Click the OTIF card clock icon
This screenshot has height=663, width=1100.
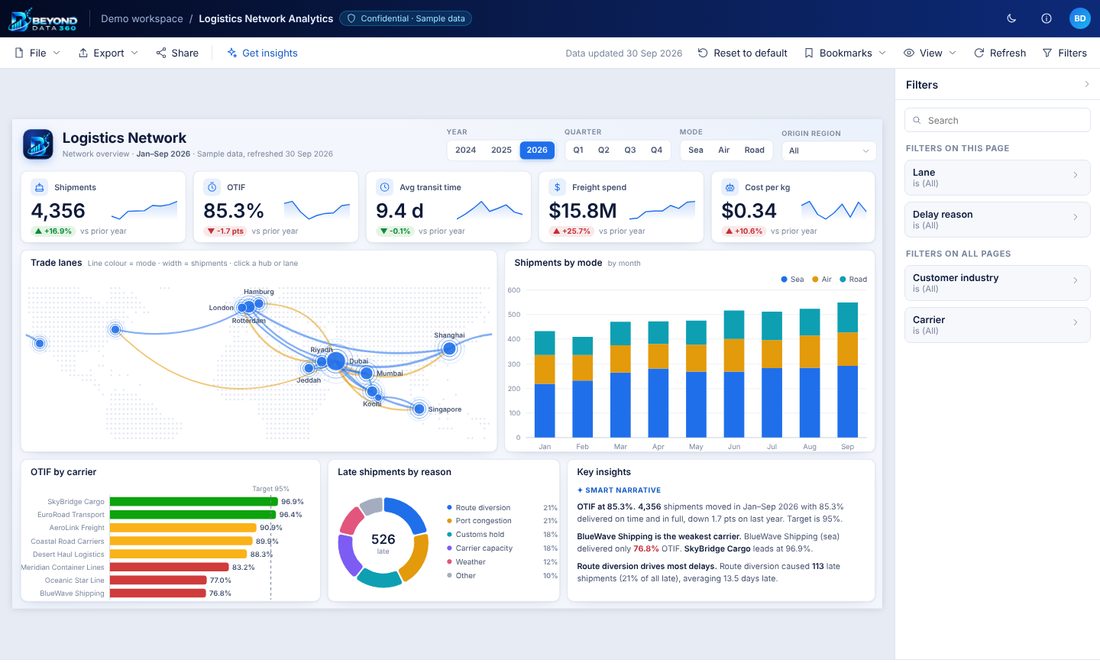point(212,187)
